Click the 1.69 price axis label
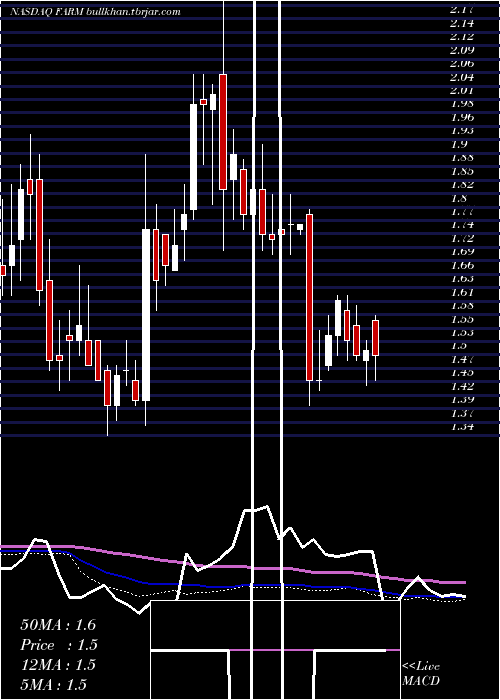Screen dimensions: 500x700 tap(462, 252)
